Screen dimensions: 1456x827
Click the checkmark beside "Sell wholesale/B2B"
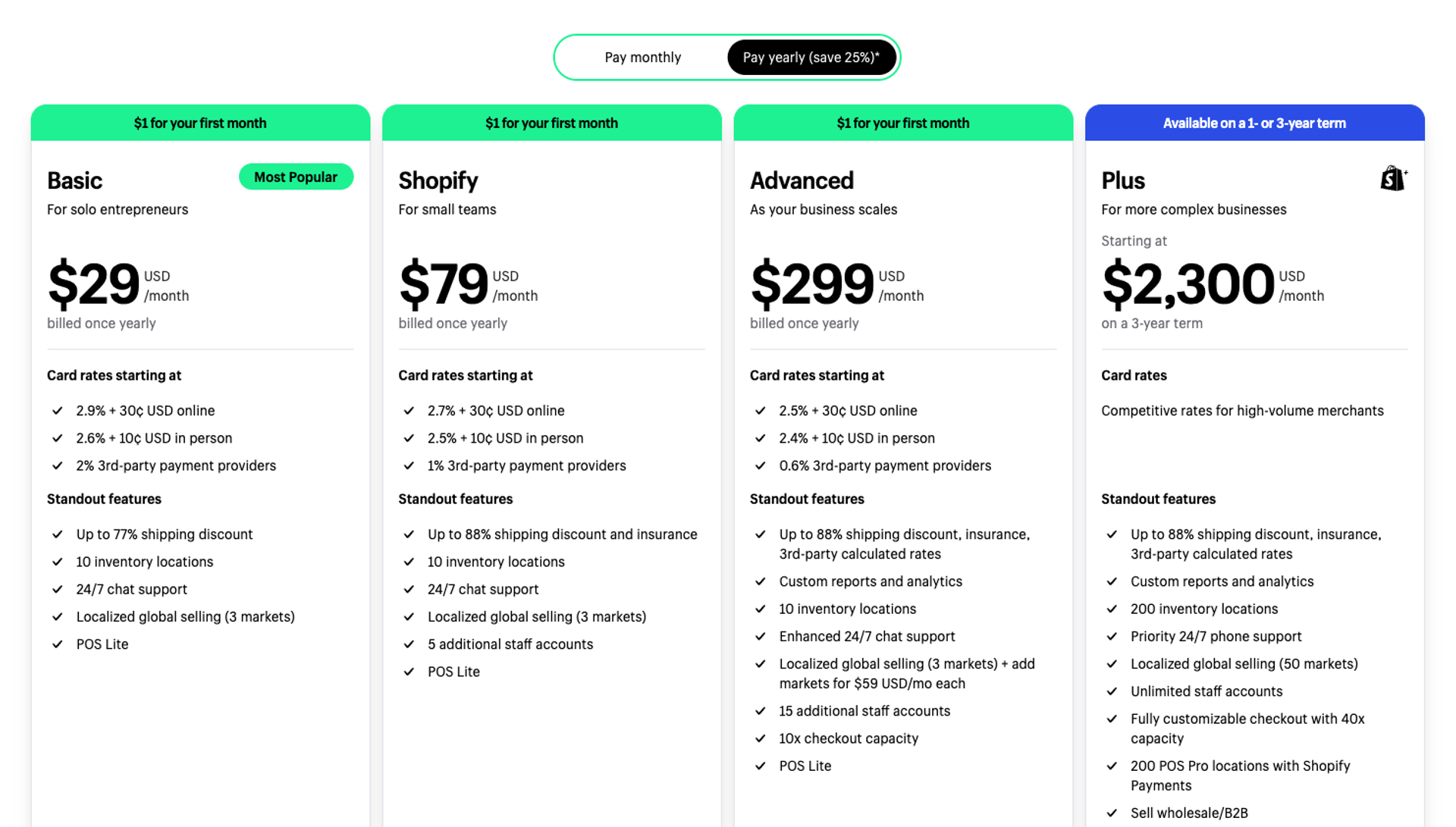1112,813
